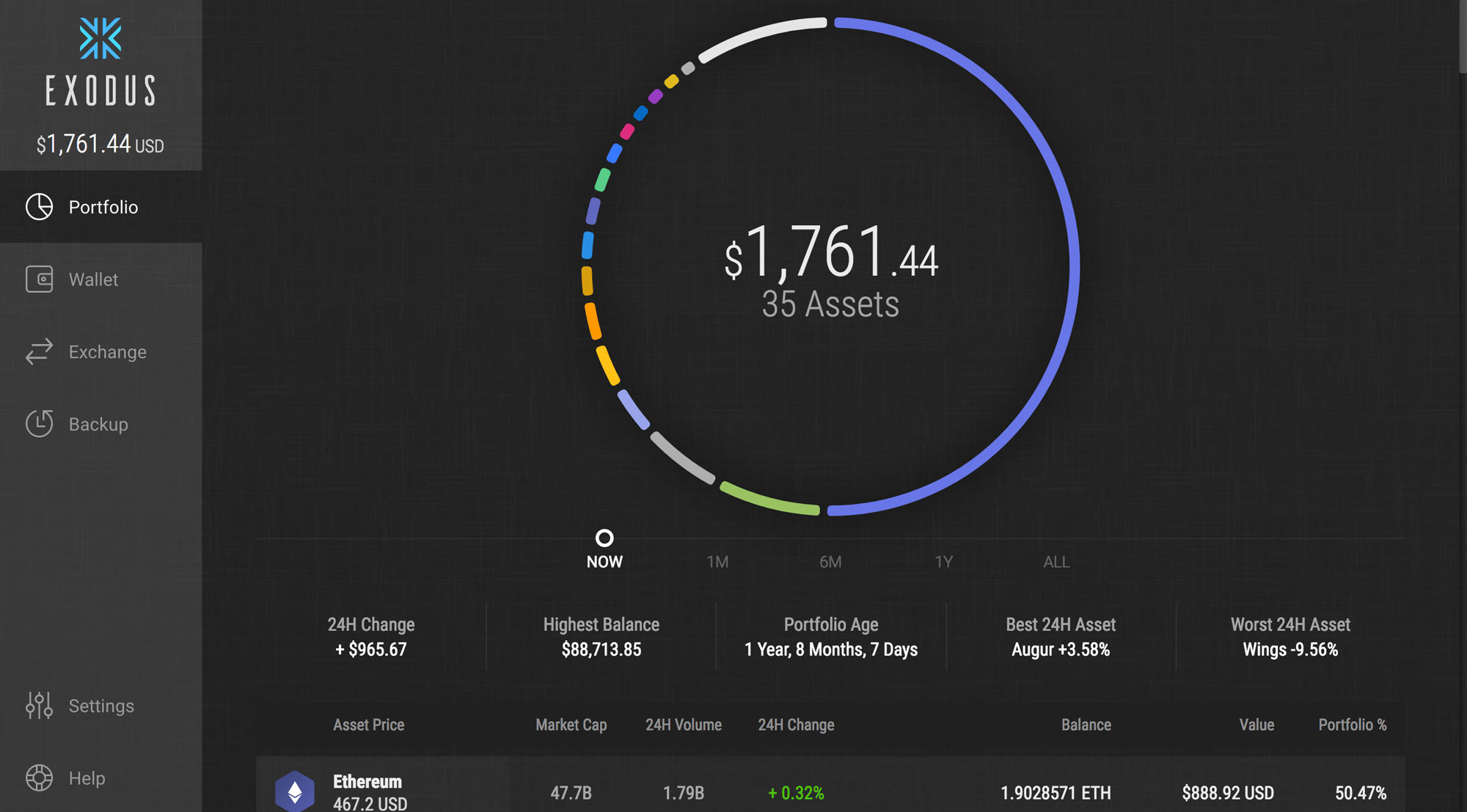This screenshot has width=1467, height=812.
Task: Open the Backup clock icon
Action: (x=39, y=424)
